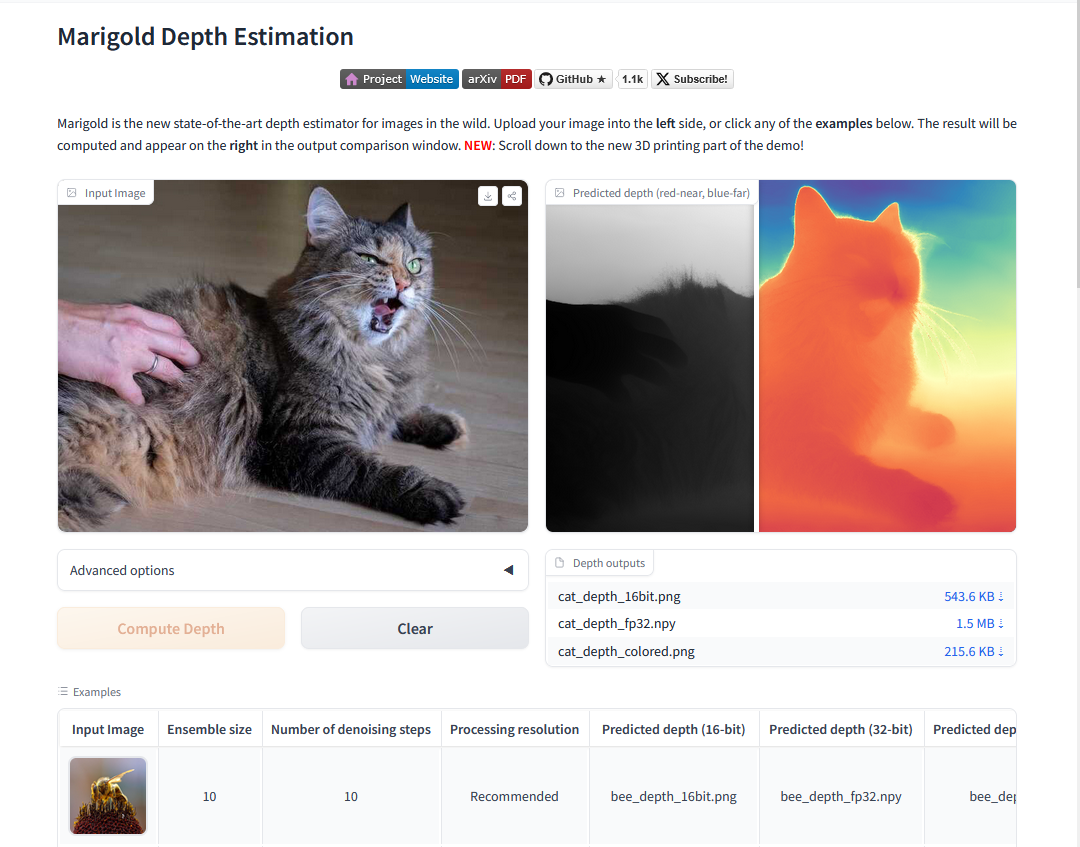Click the Depth outputs file icon
Image resolution: width=1080 pixels, height=847 pixels.
tap(560, 563)
